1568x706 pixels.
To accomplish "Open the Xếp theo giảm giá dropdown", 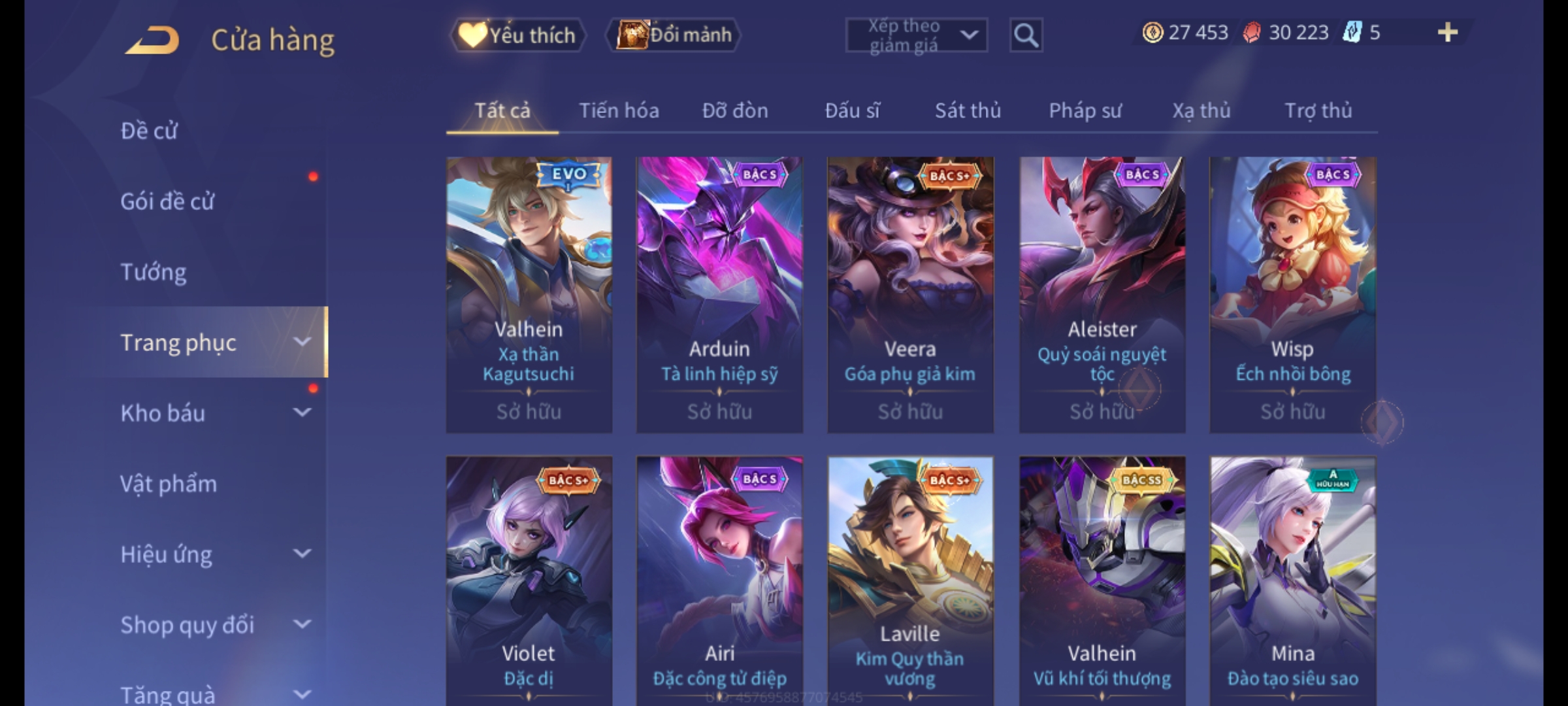I will coord(916,35).
